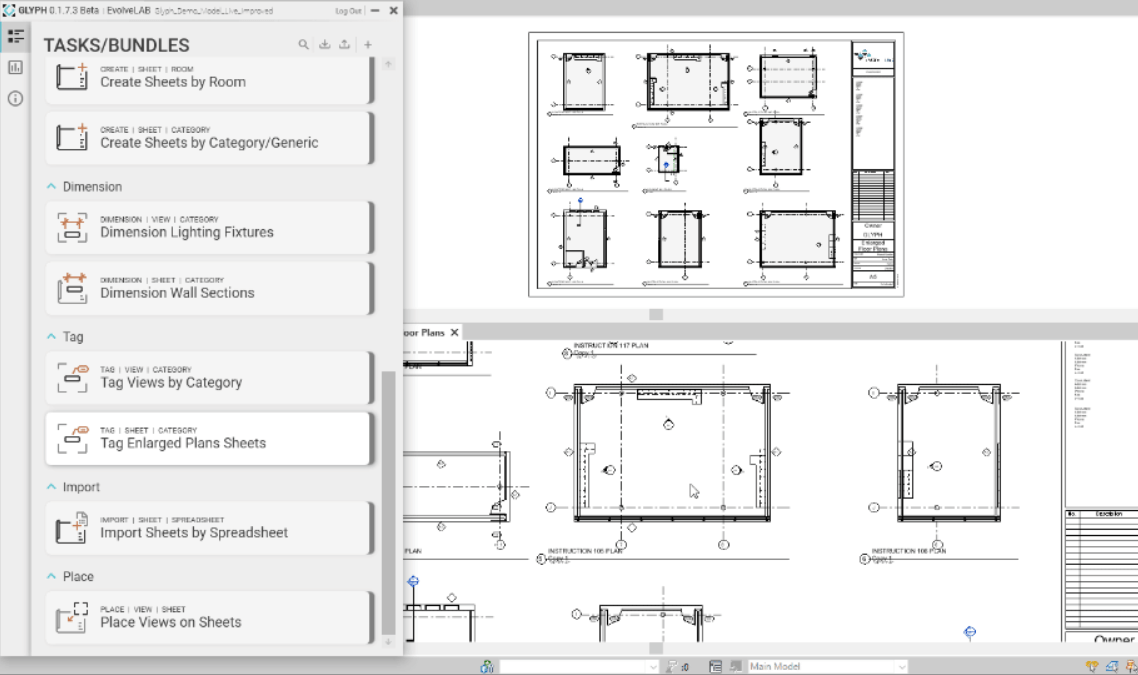
Task: Click the Place Views on Sheets icon
Action: [x=72, y=618]
